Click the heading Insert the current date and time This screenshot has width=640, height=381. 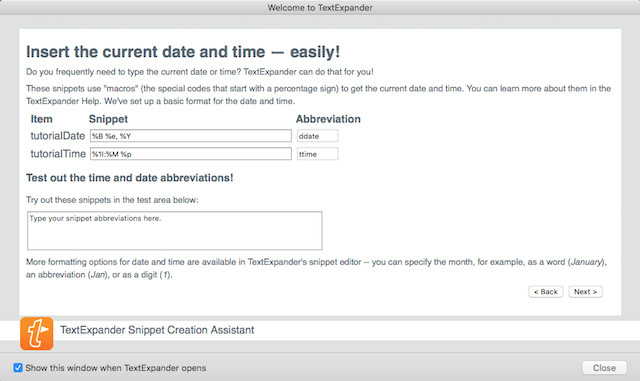183,52
